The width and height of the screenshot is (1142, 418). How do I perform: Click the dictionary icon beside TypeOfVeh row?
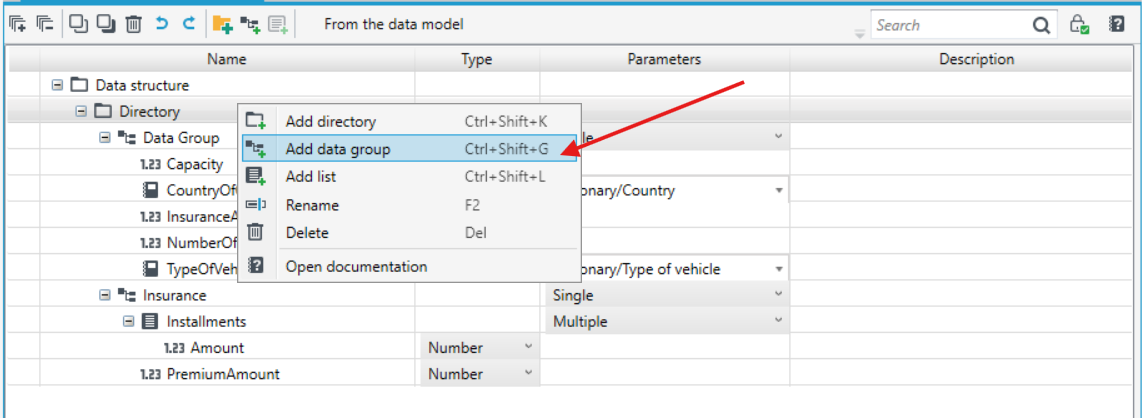click(150, 269)
